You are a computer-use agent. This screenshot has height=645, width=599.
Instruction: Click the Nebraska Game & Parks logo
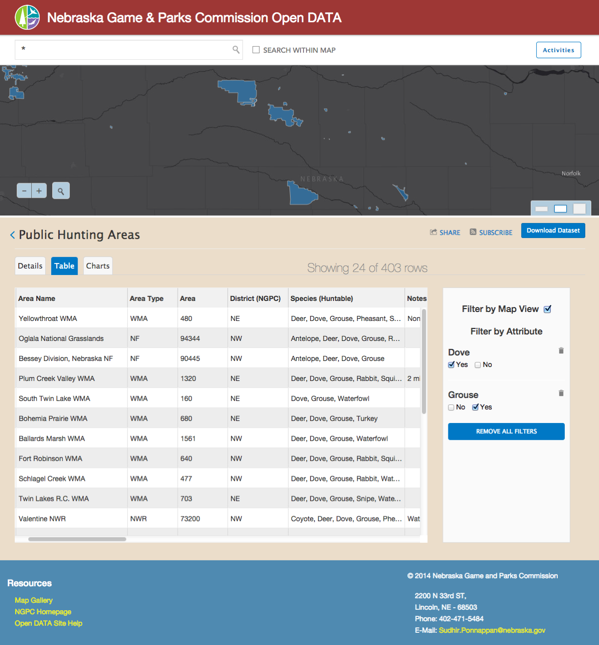pos(27,17)
